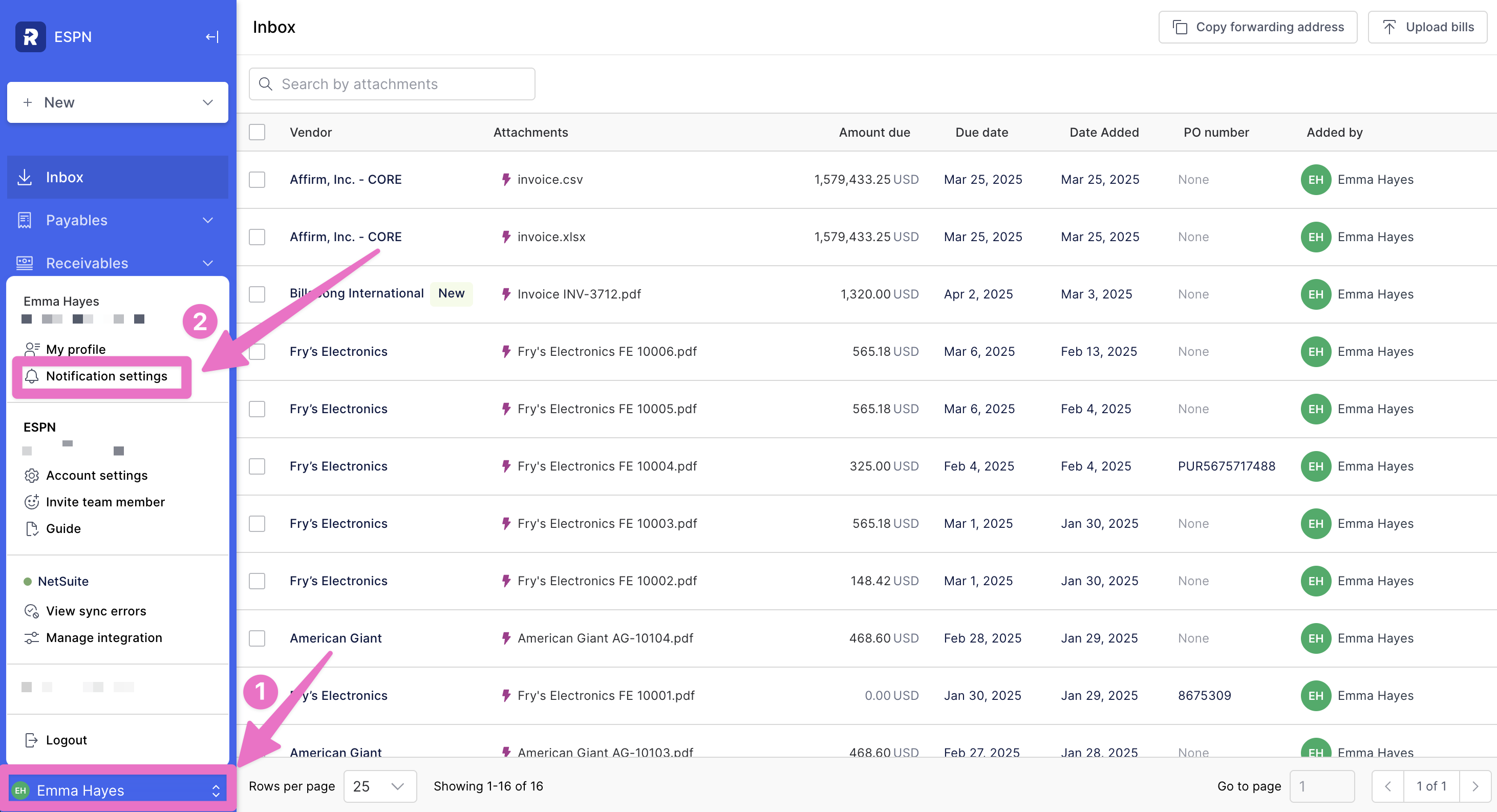Expand the Payables section chevron
Viewport: 1497px width, 812px height.
(207, 220)
